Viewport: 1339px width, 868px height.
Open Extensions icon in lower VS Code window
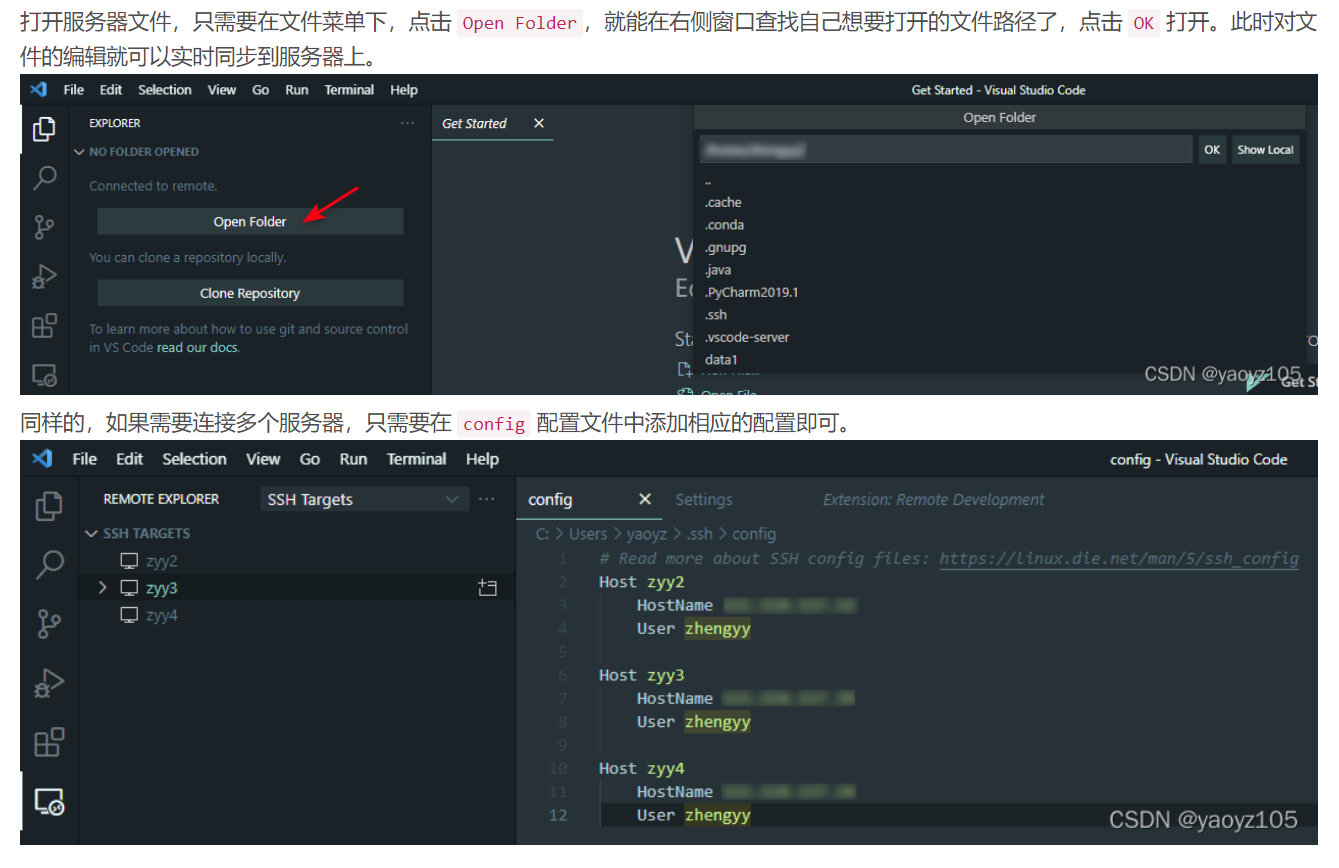tap(49, 742)
